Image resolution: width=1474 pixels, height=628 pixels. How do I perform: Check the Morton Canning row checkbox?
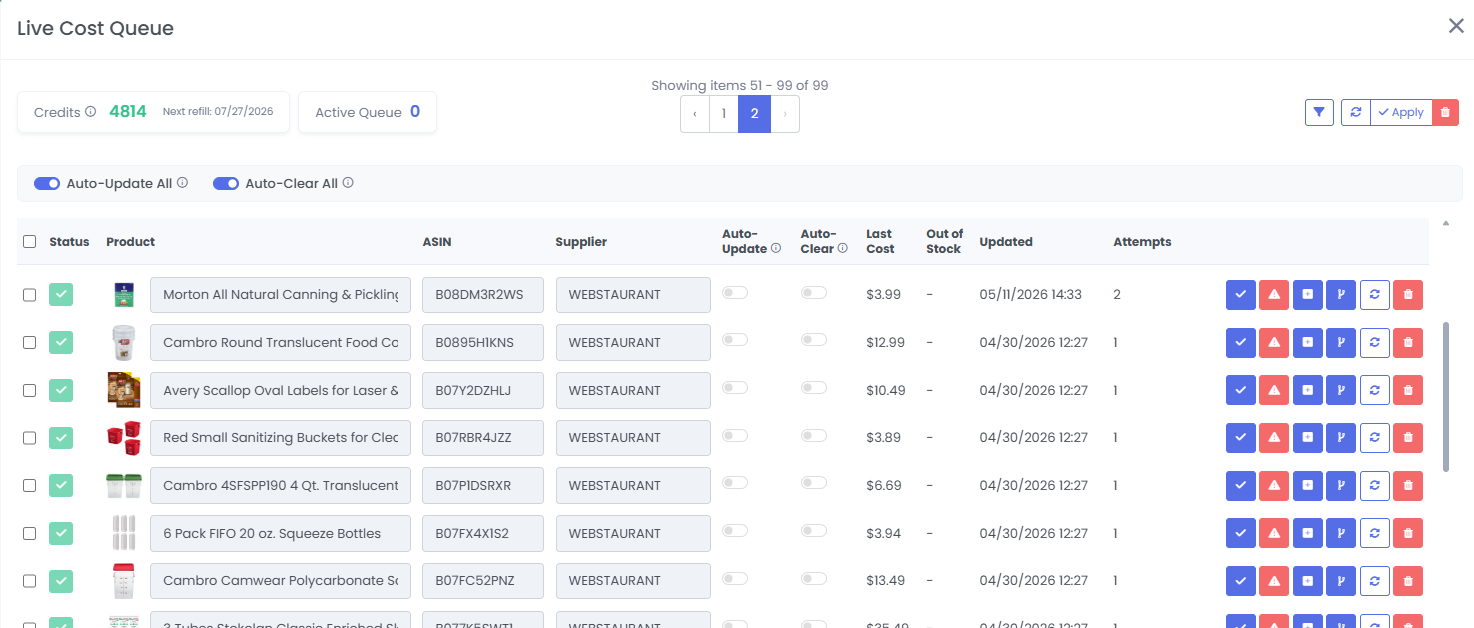(29, 294)
